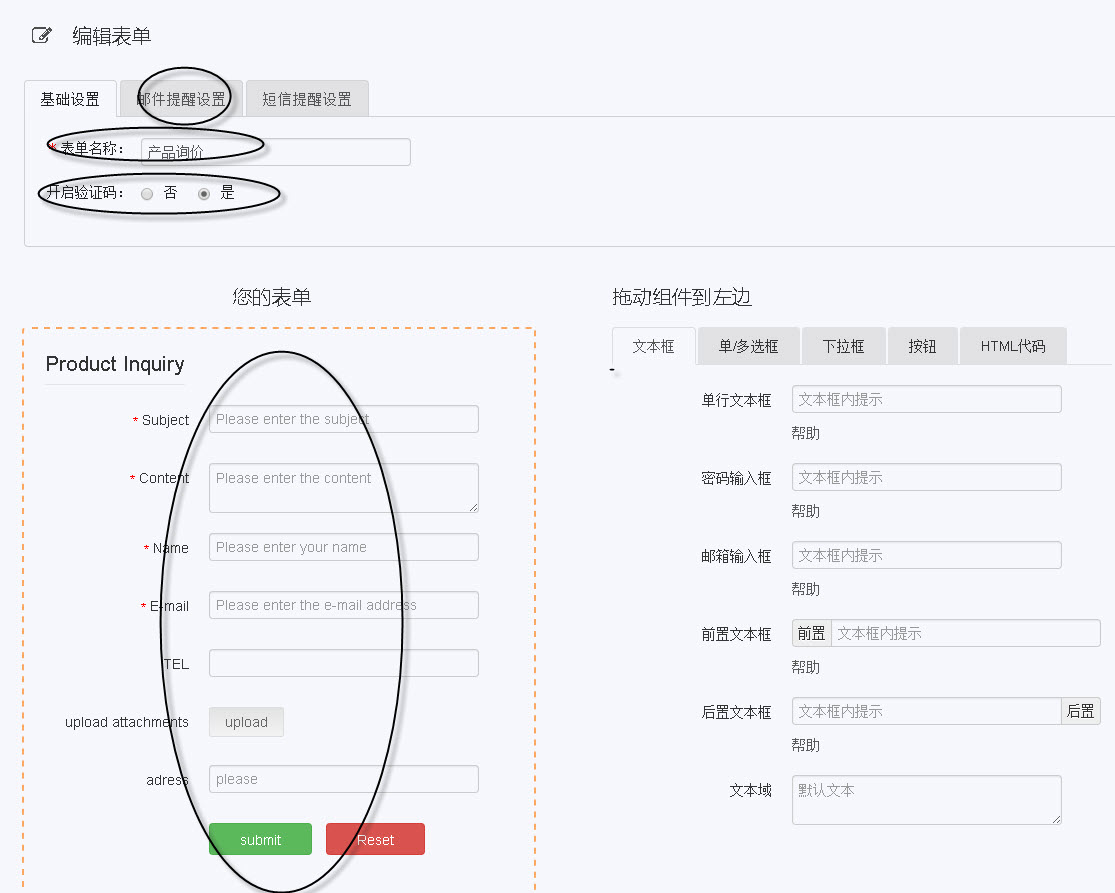
Task: Click the 后置 suffix button on 后置文本框
Action: tap(1081, 711)
